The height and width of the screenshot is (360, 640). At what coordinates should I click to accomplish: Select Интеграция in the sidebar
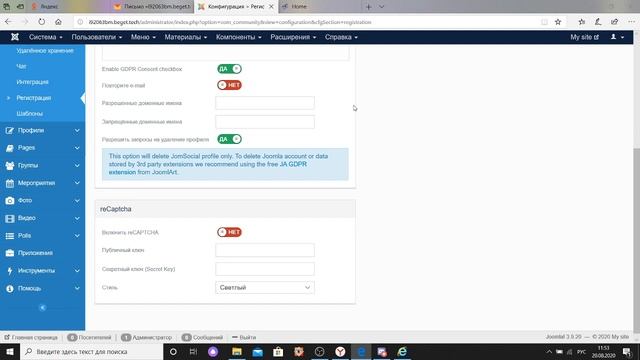coord(32,82)
